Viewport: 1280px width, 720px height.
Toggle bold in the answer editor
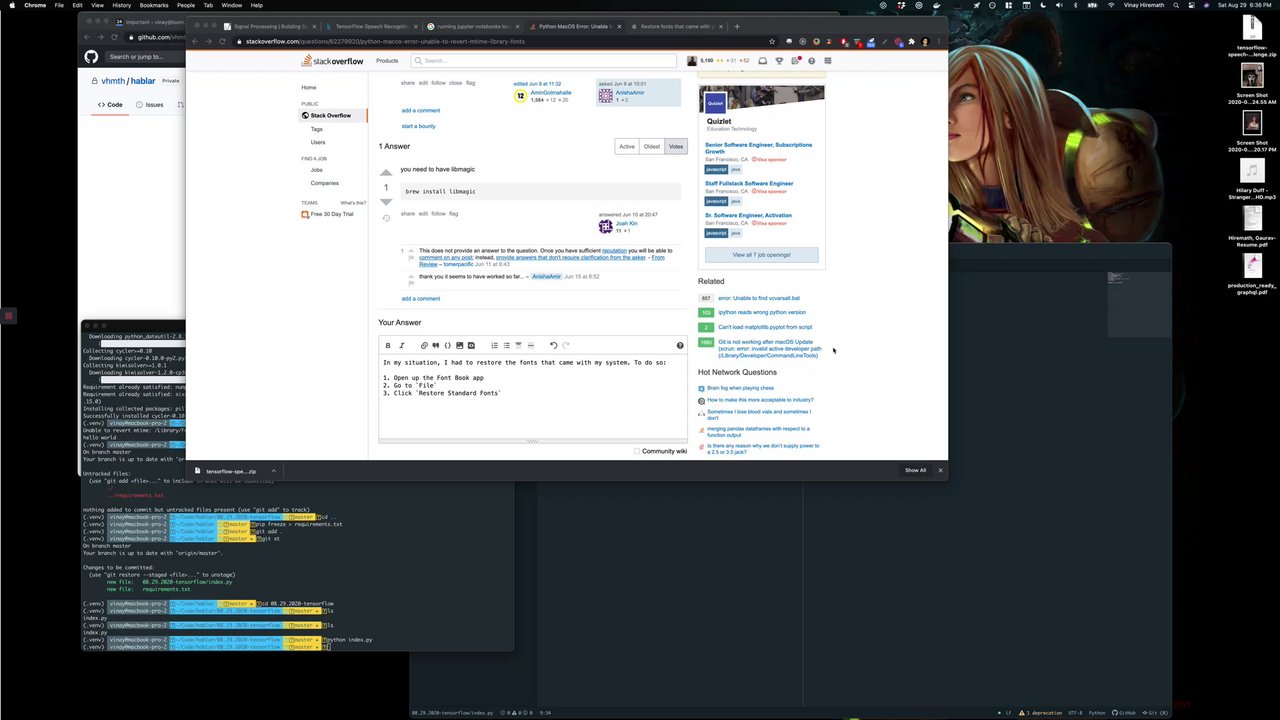tap(388, 346)
